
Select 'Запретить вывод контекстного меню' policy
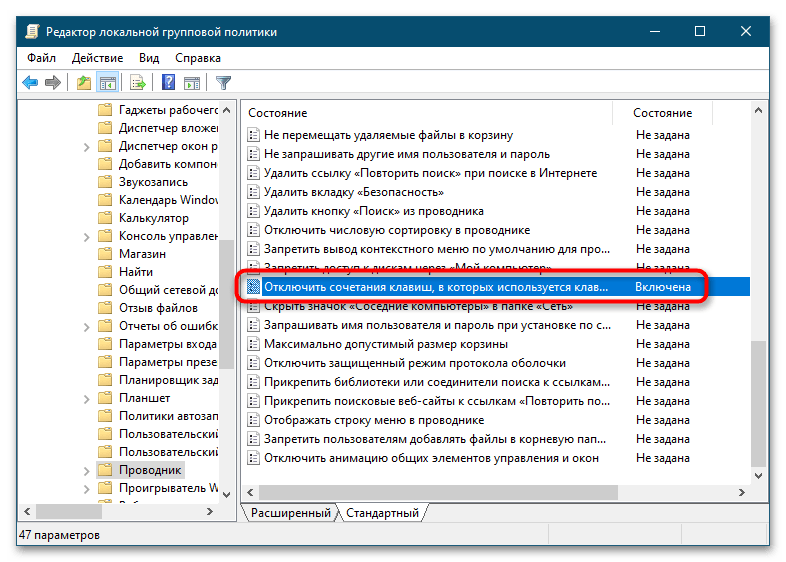pos(437,249)
